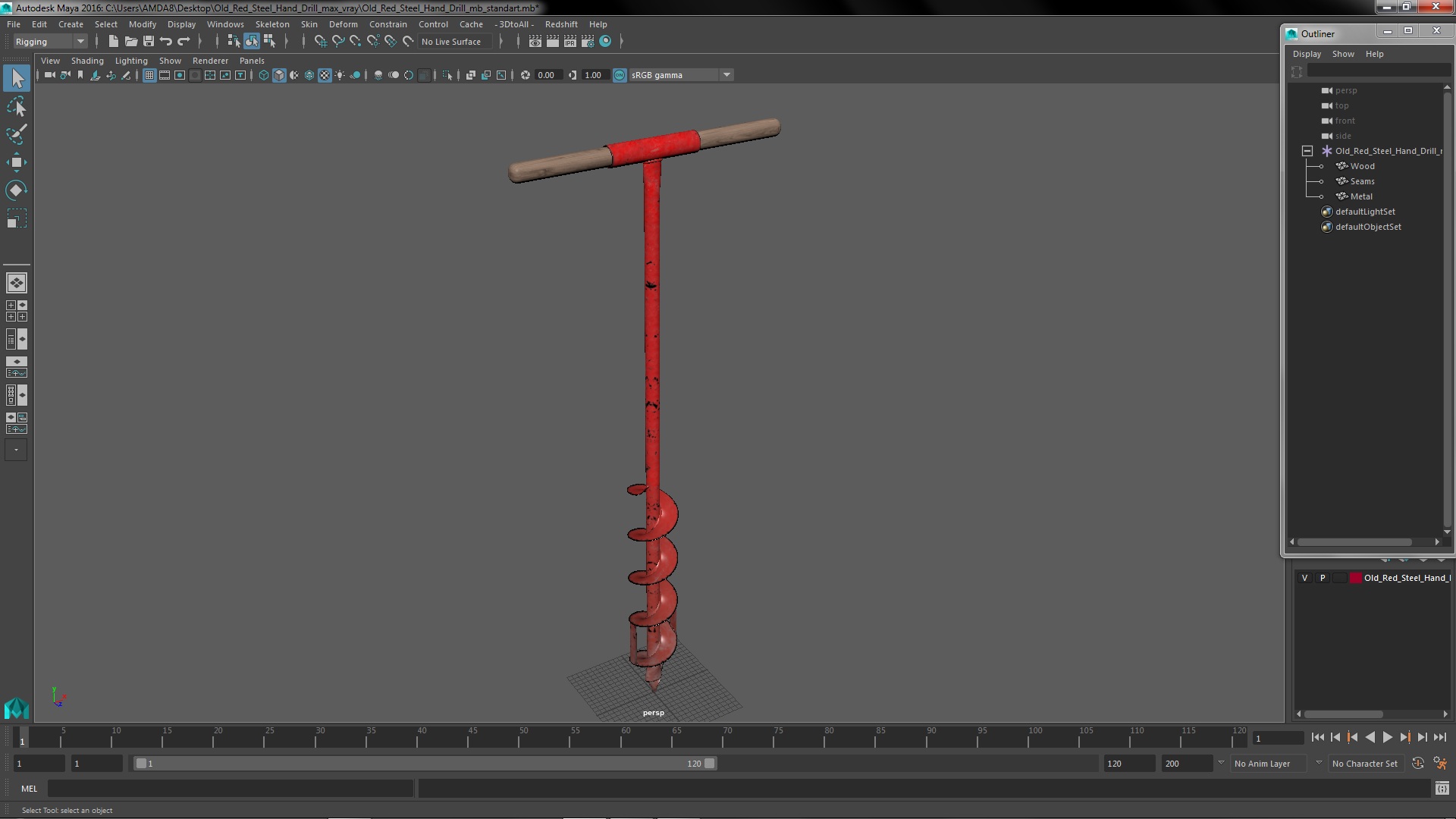The width and height of the screenshot is (1456, 819).
Task: Activate the Lasso Select tool
Action: click(17, 107)
